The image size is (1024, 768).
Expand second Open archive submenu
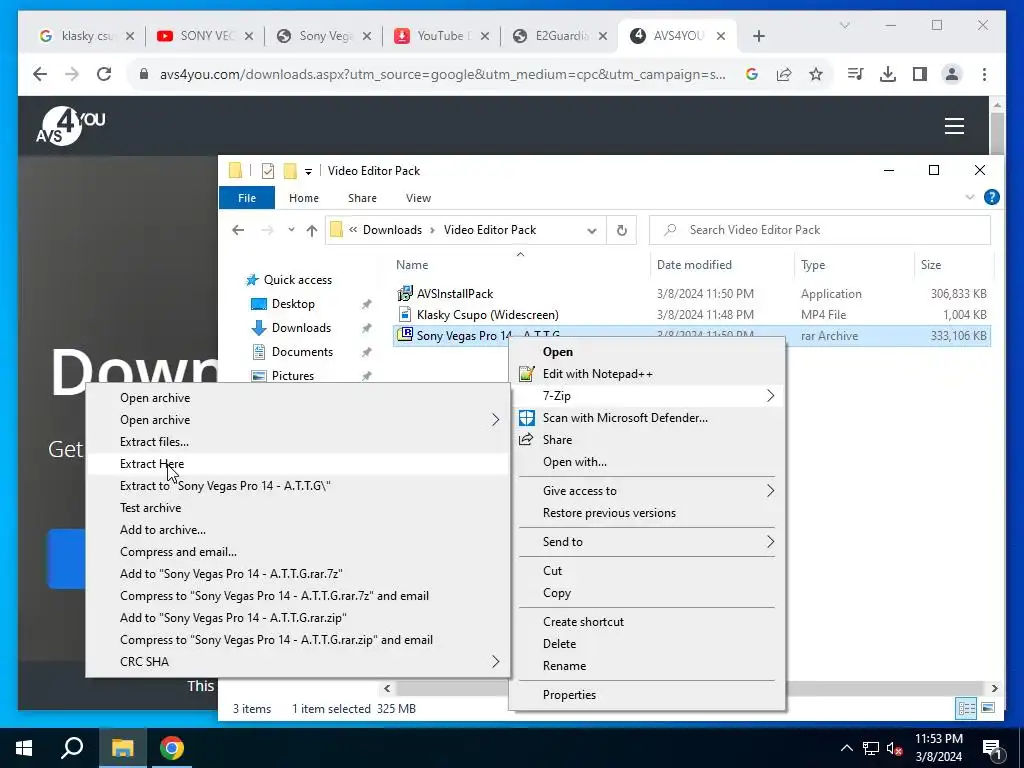tap(495, 420)
